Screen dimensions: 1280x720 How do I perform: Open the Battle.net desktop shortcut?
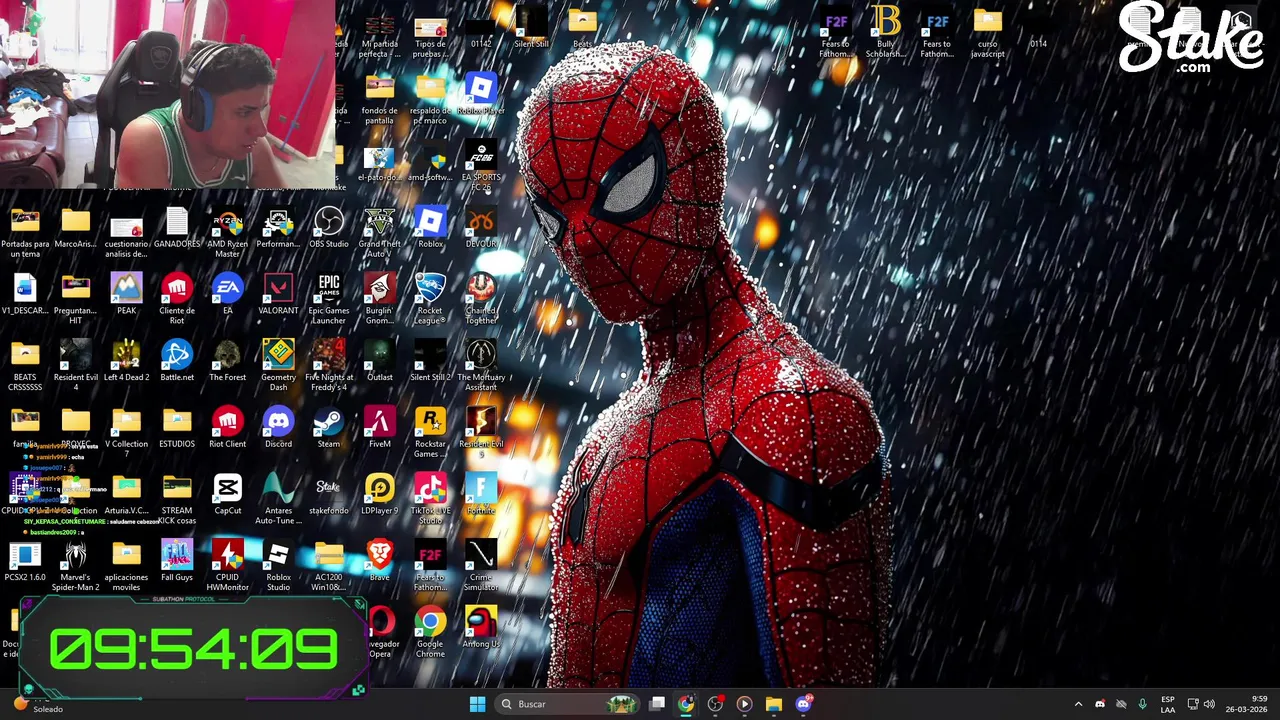[177, 361]
